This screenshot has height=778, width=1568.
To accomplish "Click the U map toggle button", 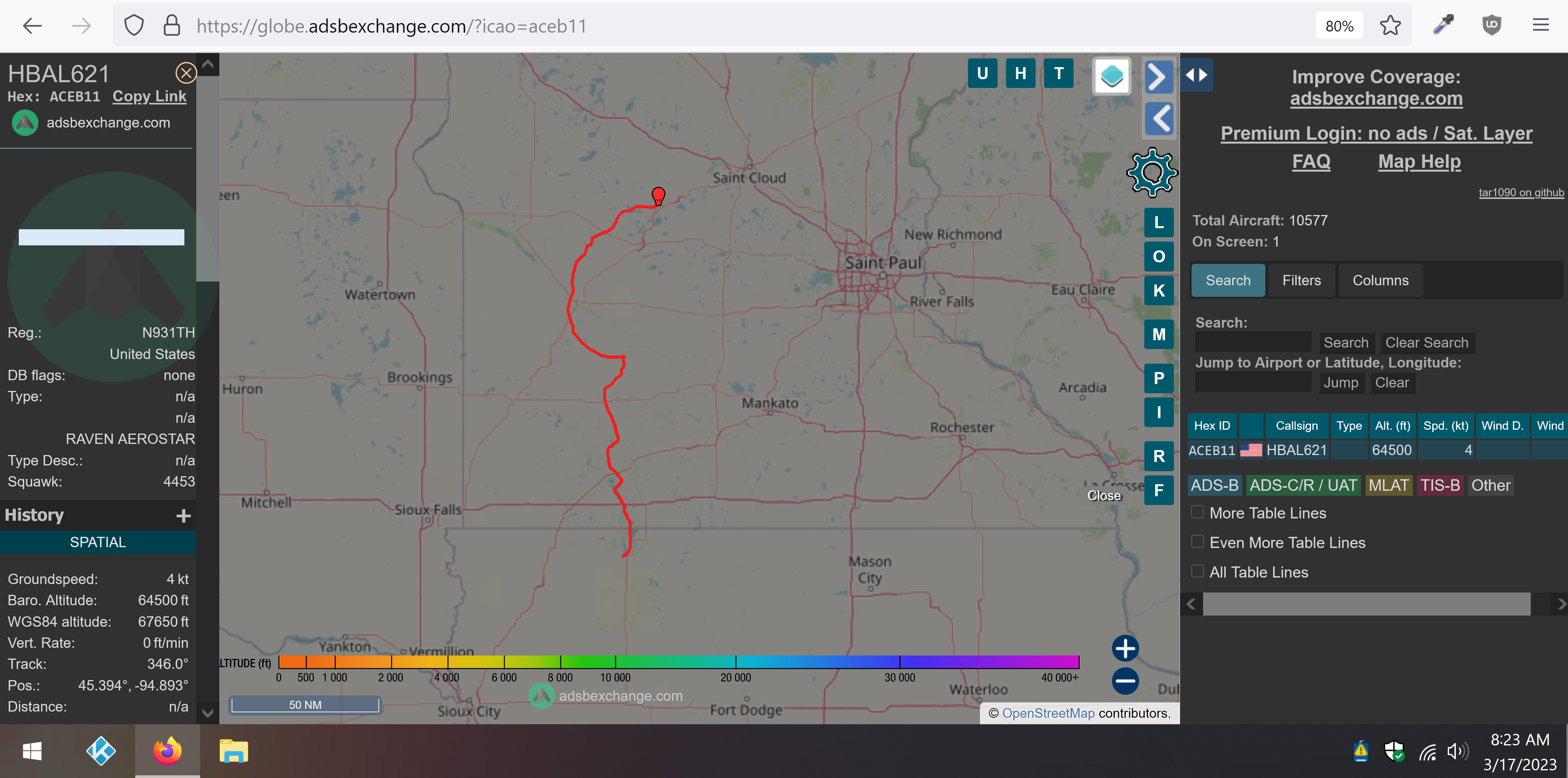I will pyautogui.click(x=983, y=74).
